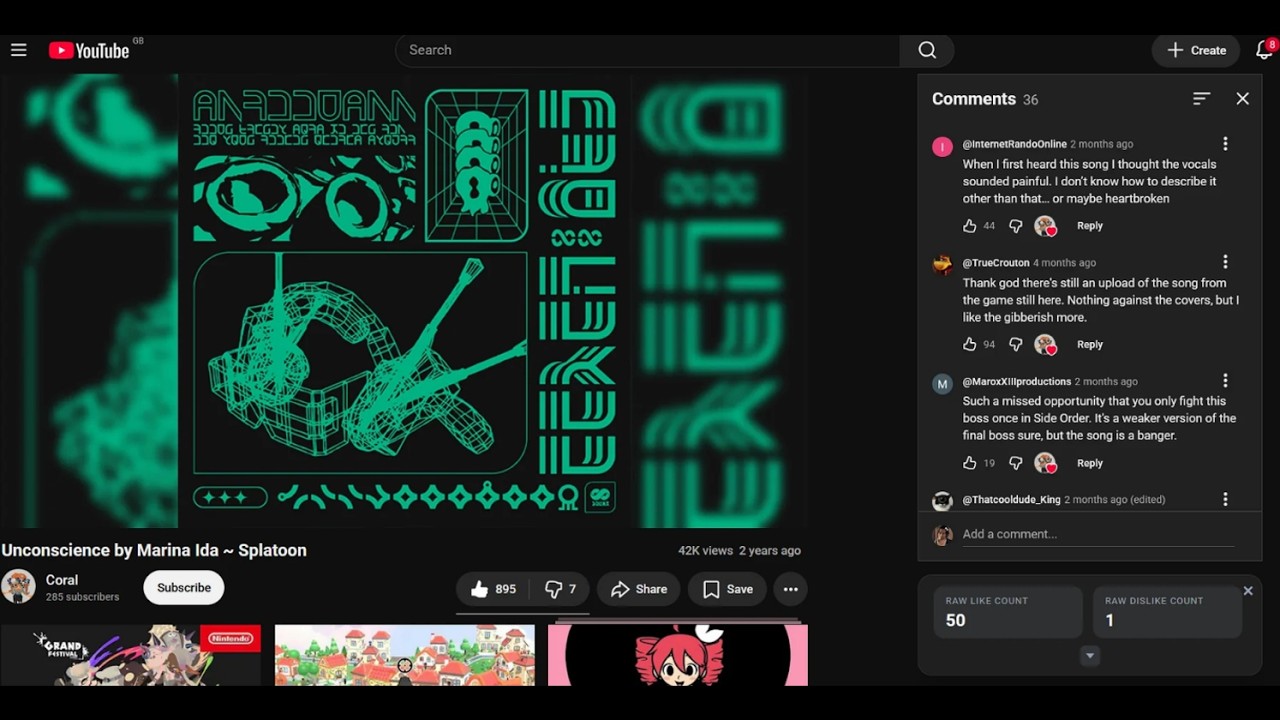Image resolution: width=1280 pixels, height=720 pixels.
Task: Open options menu for TrueCrouton's comment
Action: pyautogui.click(x=1225, y=262)
